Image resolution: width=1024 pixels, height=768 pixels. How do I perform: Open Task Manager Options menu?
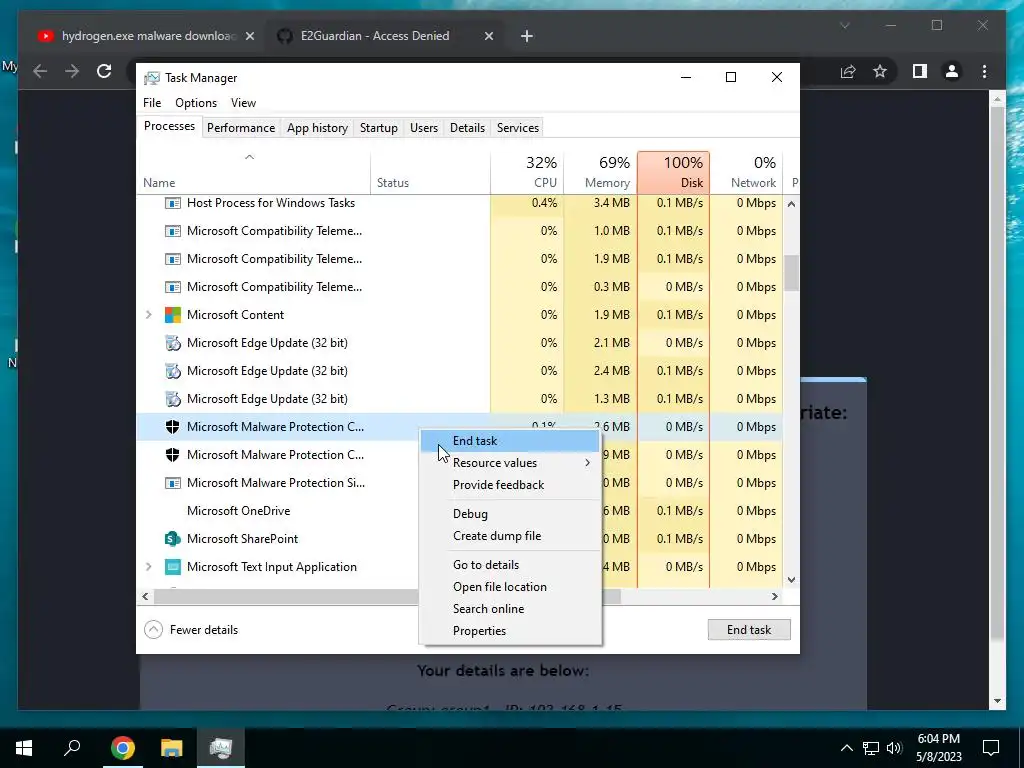pyautogui.click(x=196, y=103)
